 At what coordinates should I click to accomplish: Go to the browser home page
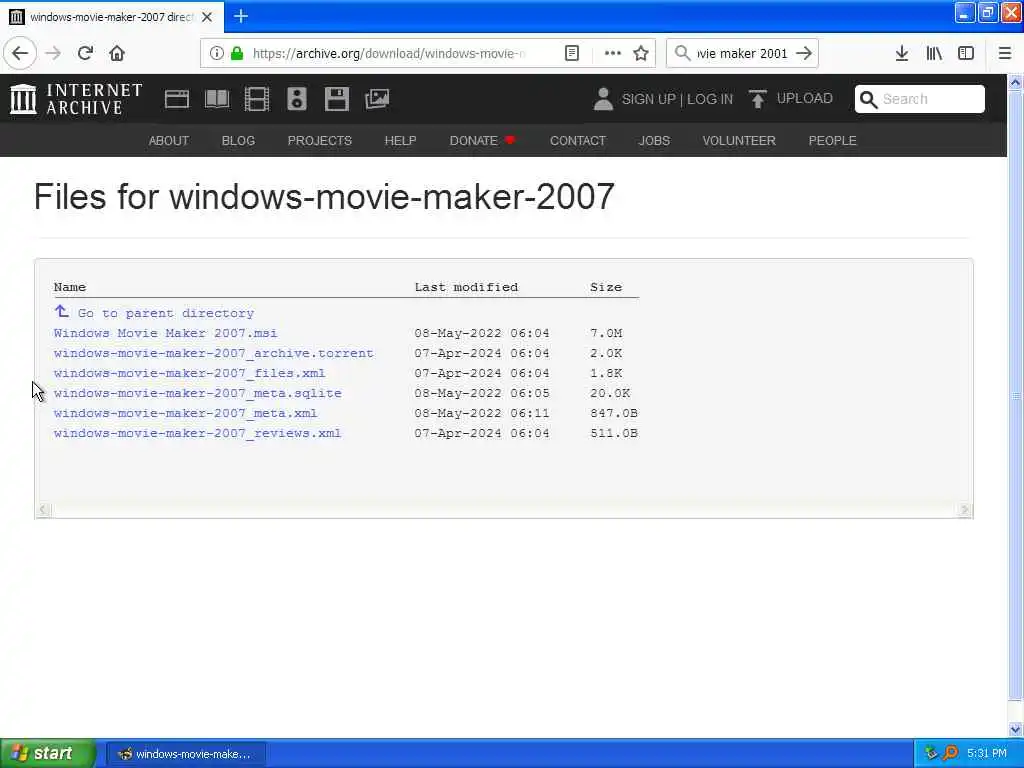117,53
